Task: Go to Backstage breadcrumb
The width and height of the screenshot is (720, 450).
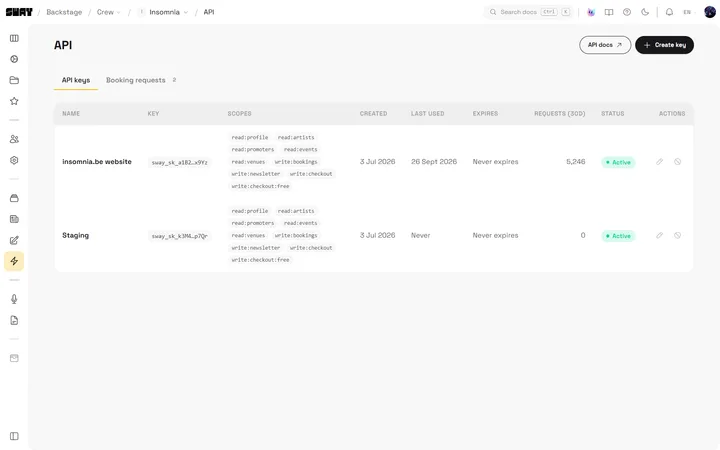Action: [x=64, y=12]
